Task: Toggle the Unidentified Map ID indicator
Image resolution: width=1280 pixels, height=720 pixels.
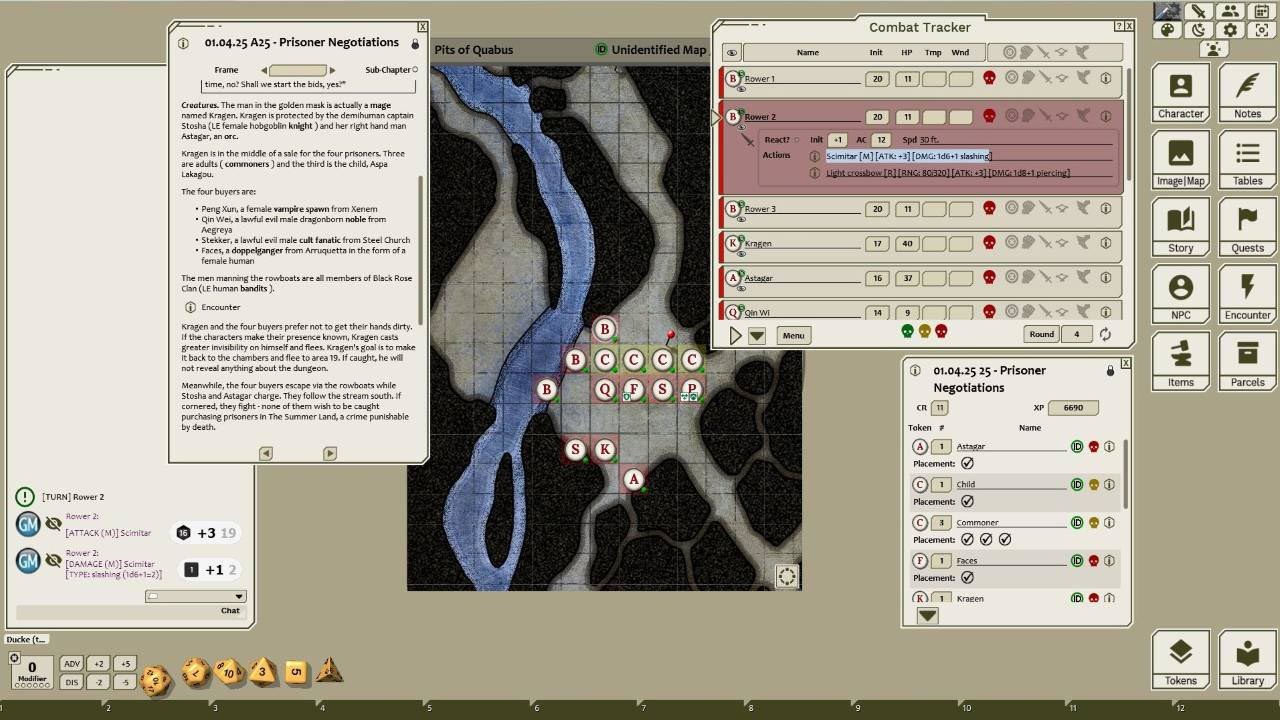Action: 601,50
